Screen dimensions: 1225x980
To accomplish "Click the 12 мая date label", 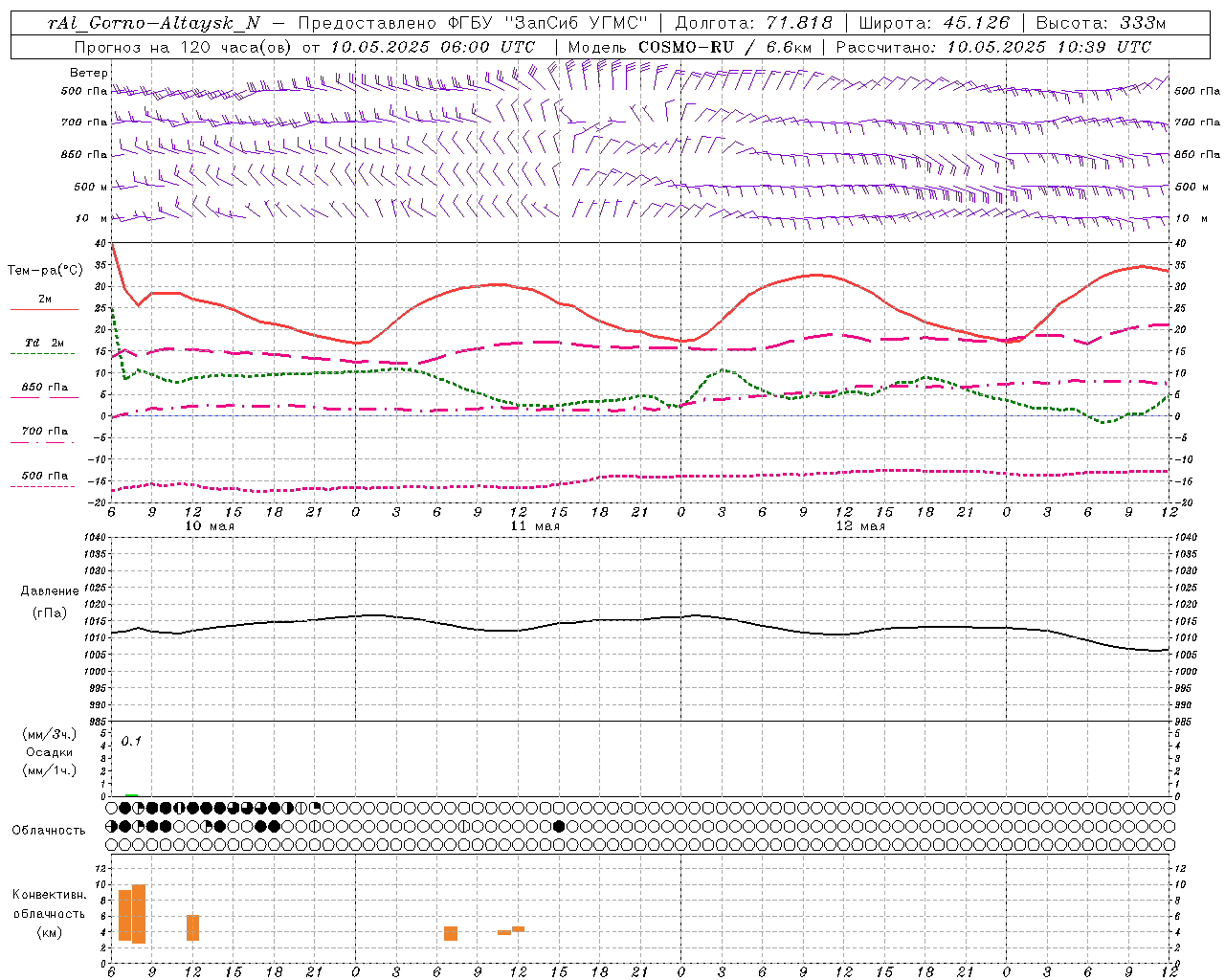I will click(860, 526).
